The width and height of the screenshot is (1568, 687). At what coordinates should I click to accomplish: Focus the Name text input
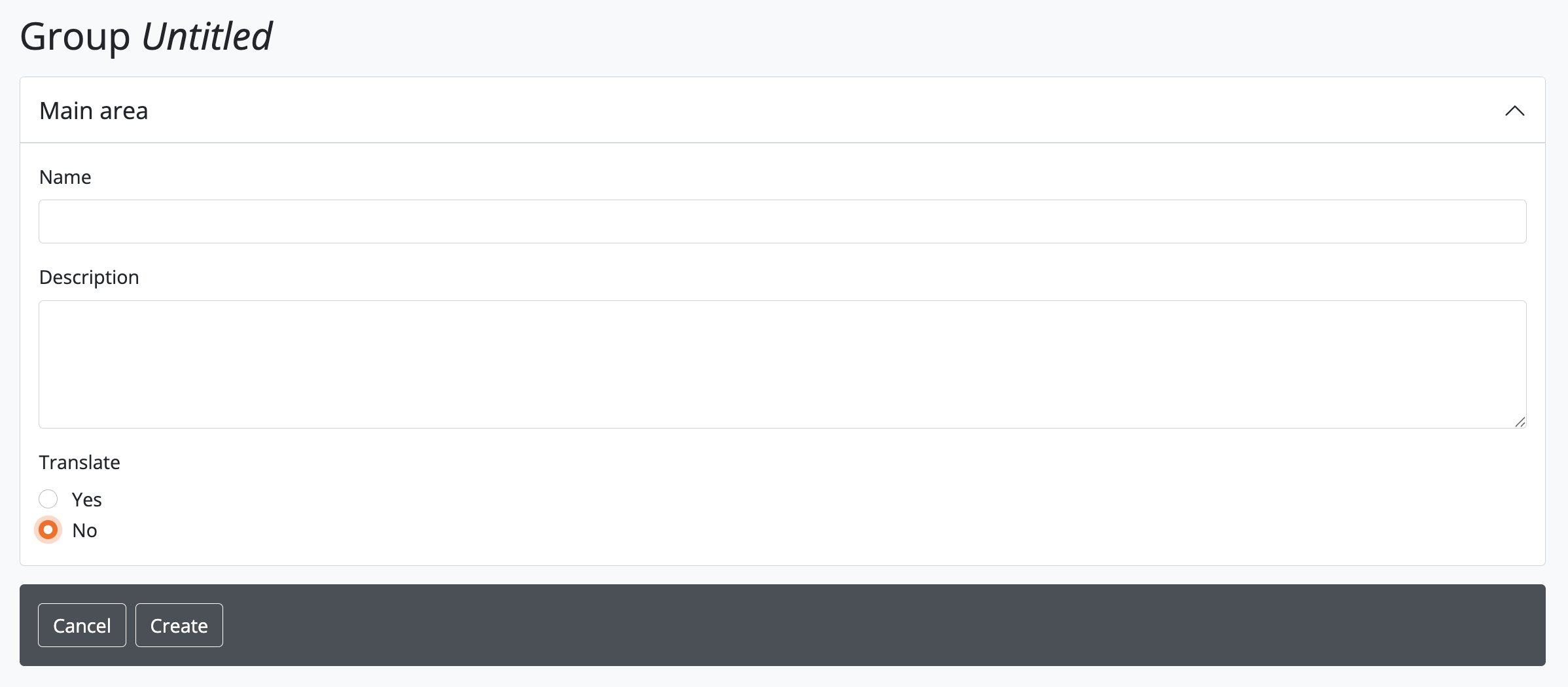click(x=782, y=221)
